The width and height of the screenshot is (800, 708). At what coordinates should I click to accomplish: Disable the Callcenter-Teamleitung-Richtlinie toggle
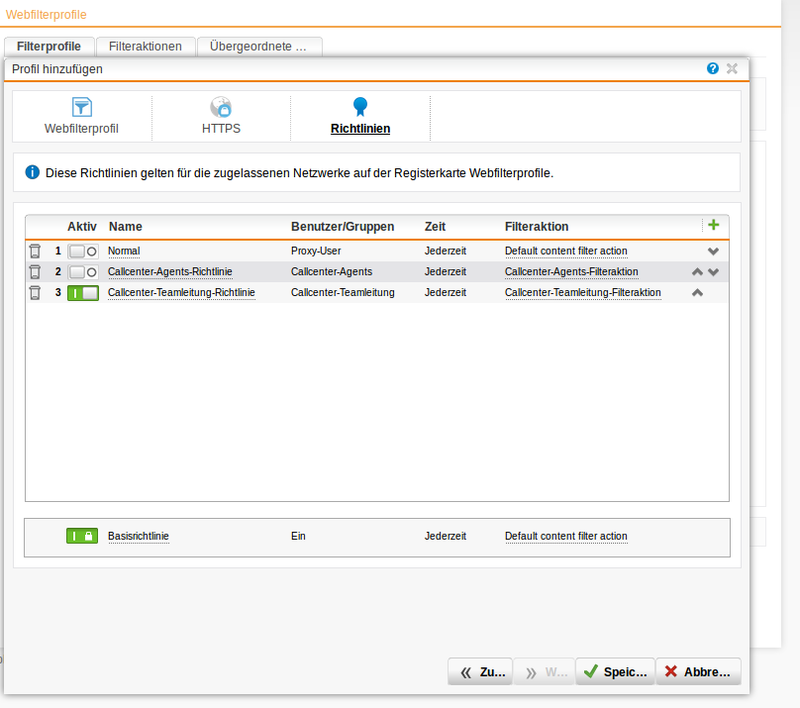(x=82, y=292)
